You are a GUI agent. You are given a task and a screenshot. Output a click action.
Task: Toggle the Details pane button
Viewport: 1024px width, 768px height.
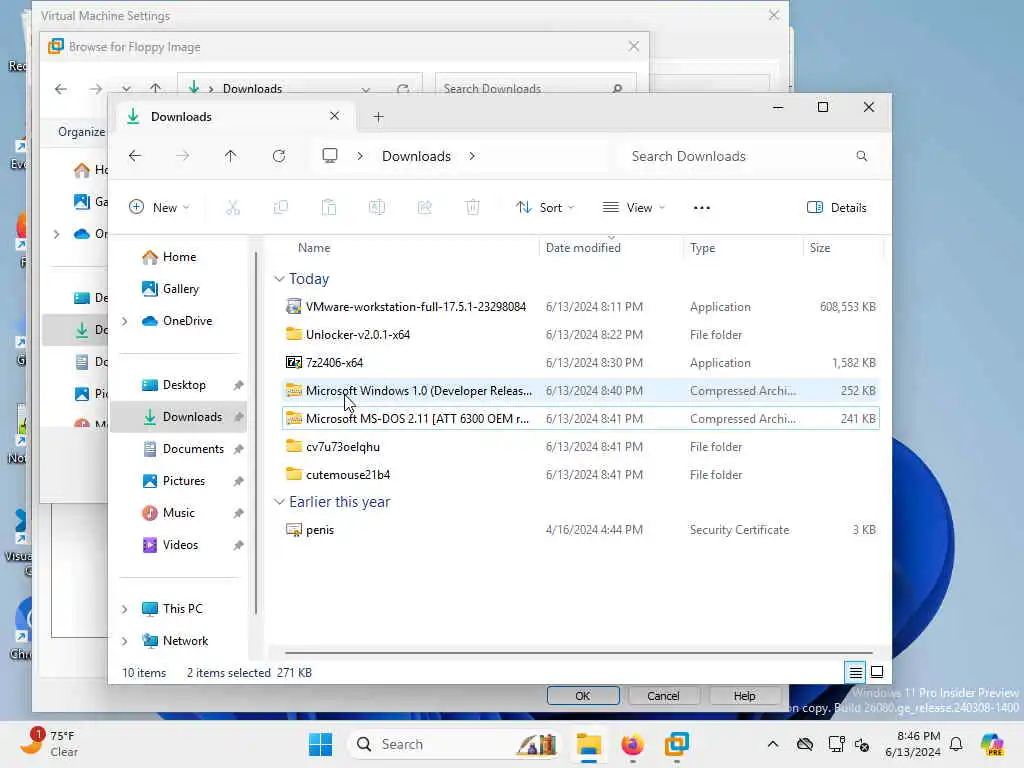pyautogui.click(x=837, y=208)
